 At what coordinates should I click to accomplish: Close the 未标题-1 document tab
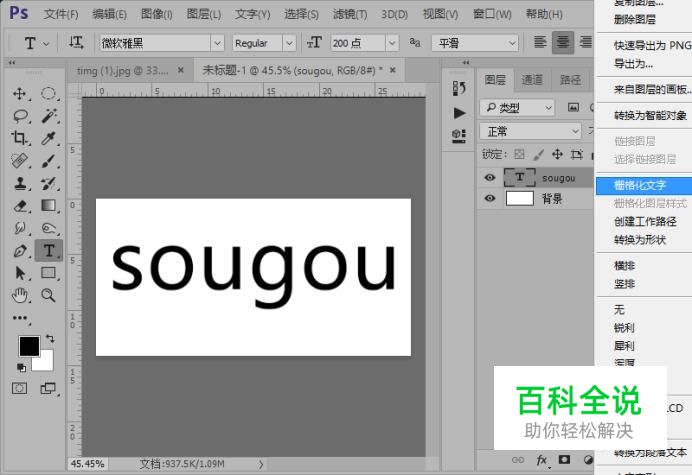[393, 70]
